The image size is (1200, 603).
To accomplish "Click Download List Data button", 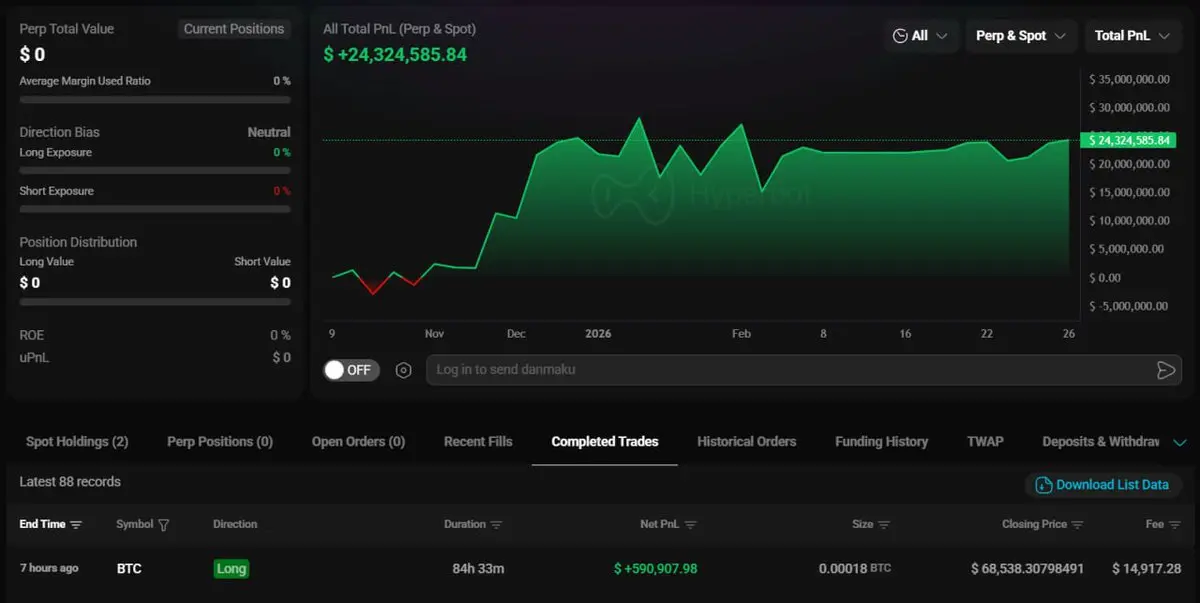I will tap(1102, 485).
